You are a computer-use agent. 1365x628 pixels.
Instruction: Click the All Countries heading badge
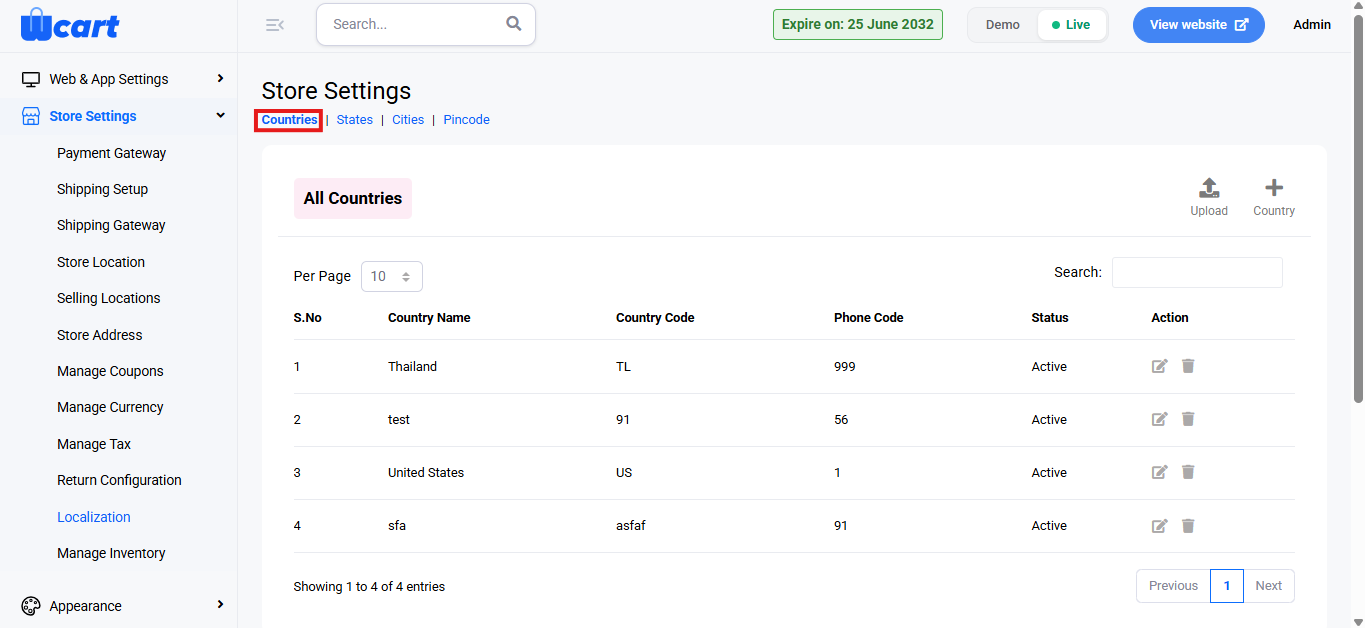tap(353, 198)
